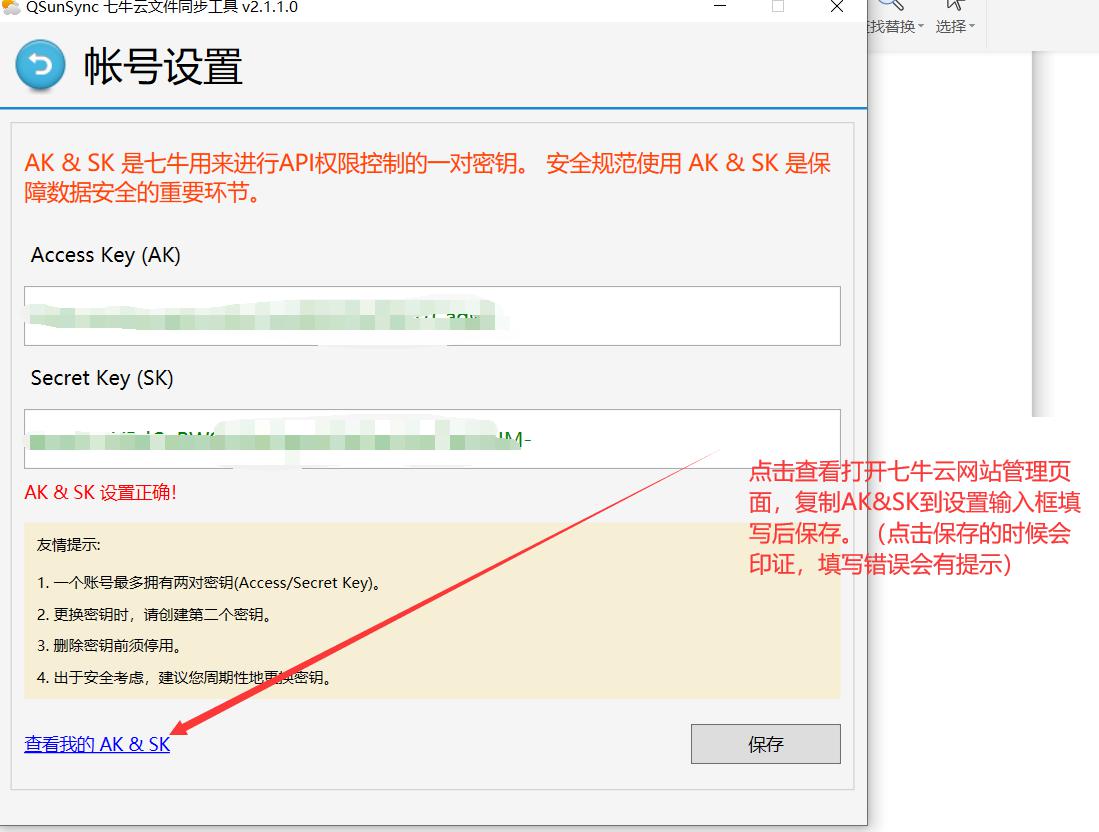Open the 查看我的 AK & SK link
Viewport: 1099px width, 832px height.
97,744
